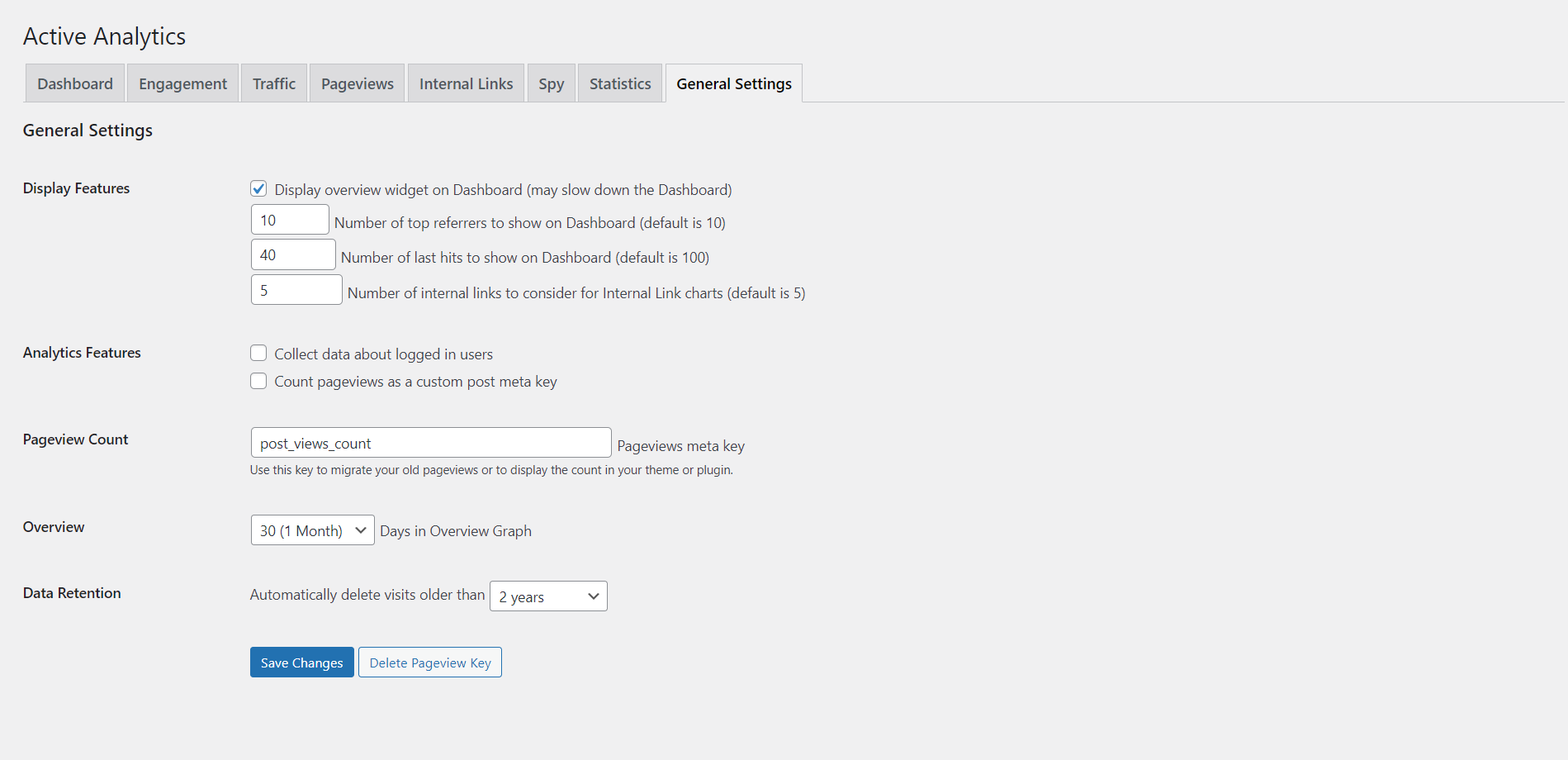Click the Pageviews meta key text field
The image size is (1568, 760).
430,443
